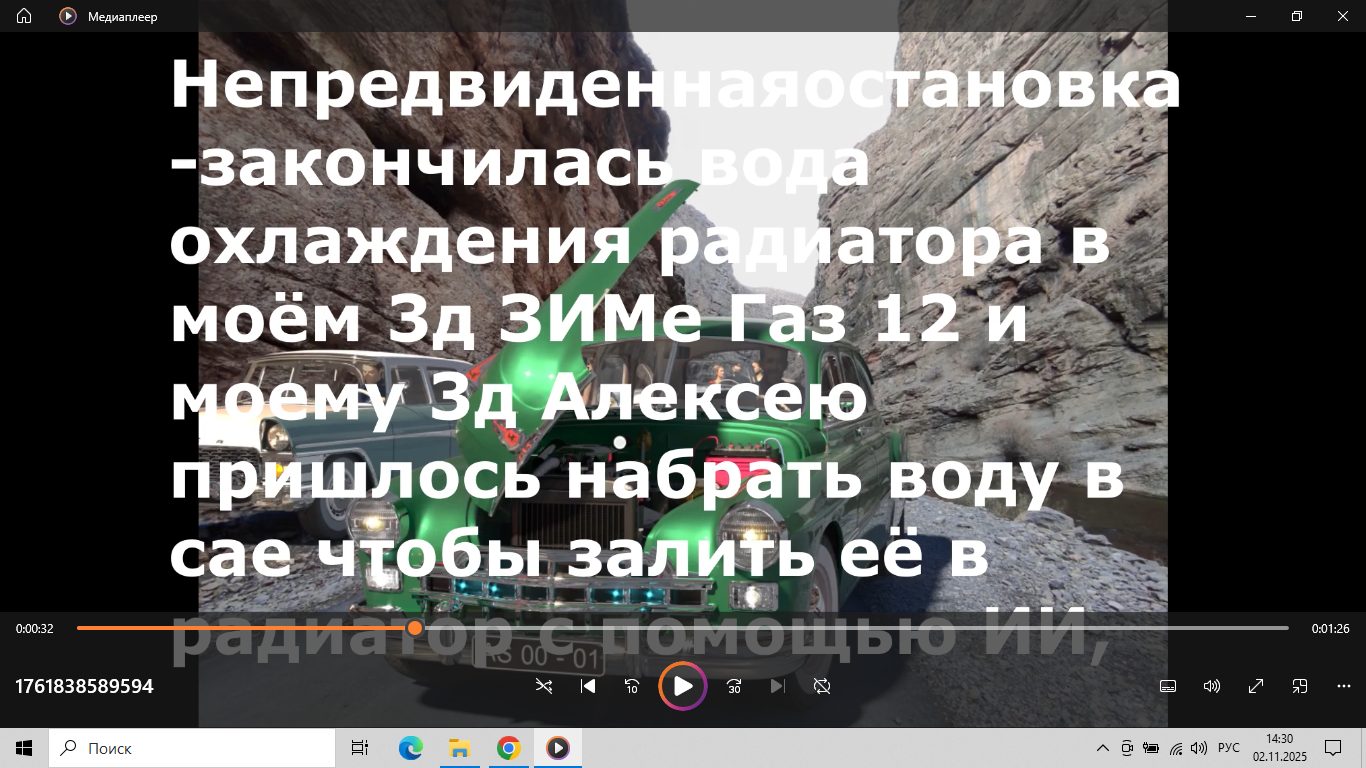Open the subtitles and captions menu
The height and width of the screenshot is (768, 1366).
pos(1167,686)
